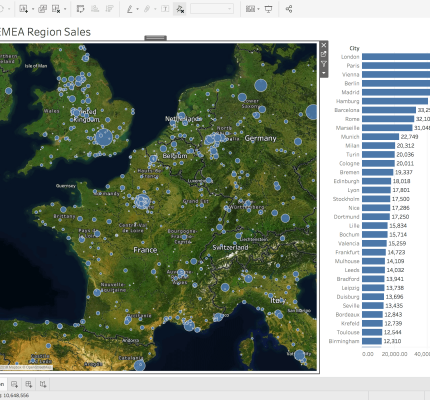430x400 pixels.
Task: Select the Paris bar in chart
Action: [x=396, y=66]
